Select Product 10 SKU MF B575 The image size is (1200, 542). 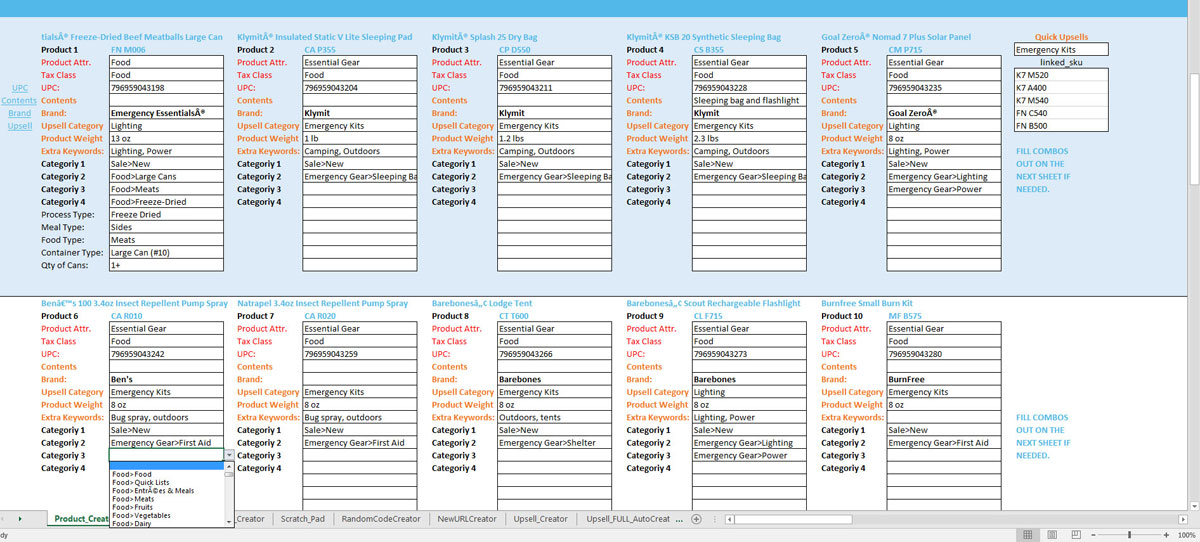[x=944, y=316]
